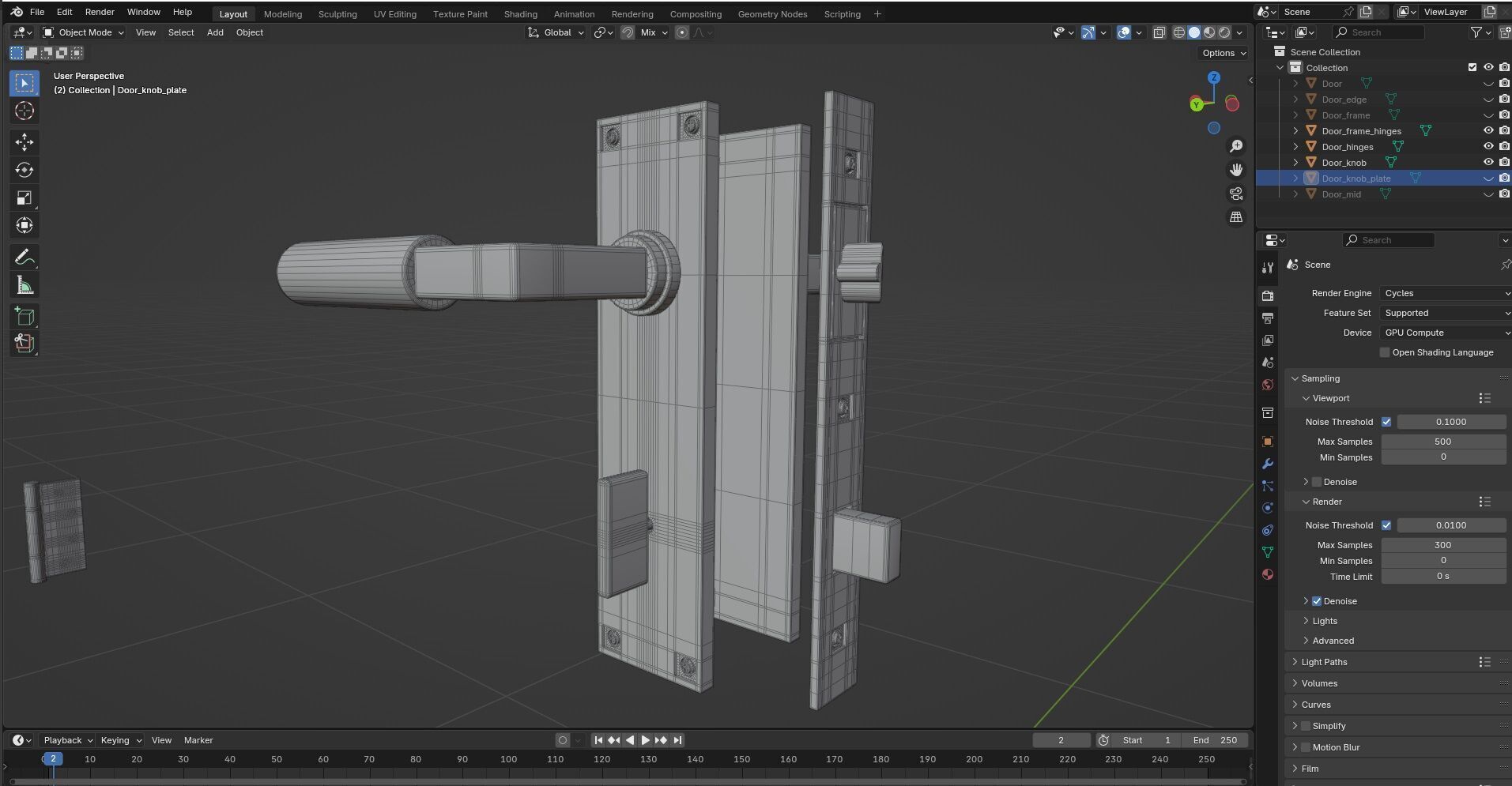Open the View Layer properties tab
Image resolution: width=1512 pixels, height=786 pixels.
click(x=1268, y=340)
